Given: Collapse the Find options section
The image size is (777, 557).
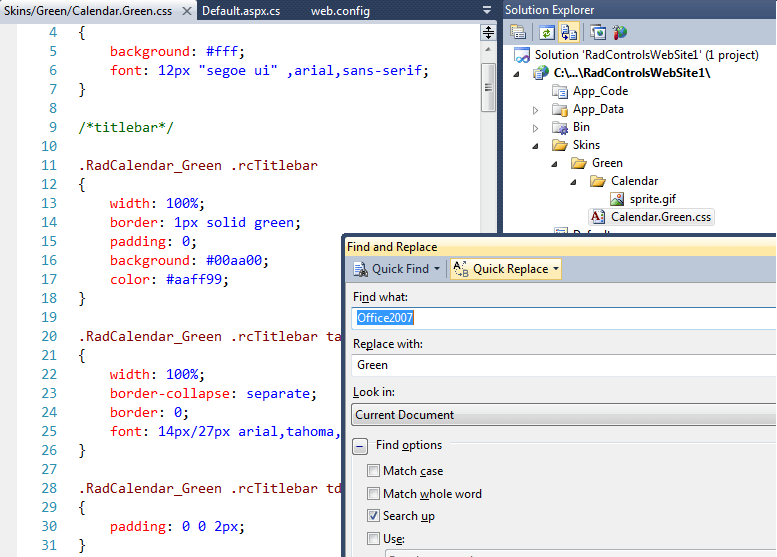Looking at the screenshot, I should pyautogui.click(x=360, y=446).
